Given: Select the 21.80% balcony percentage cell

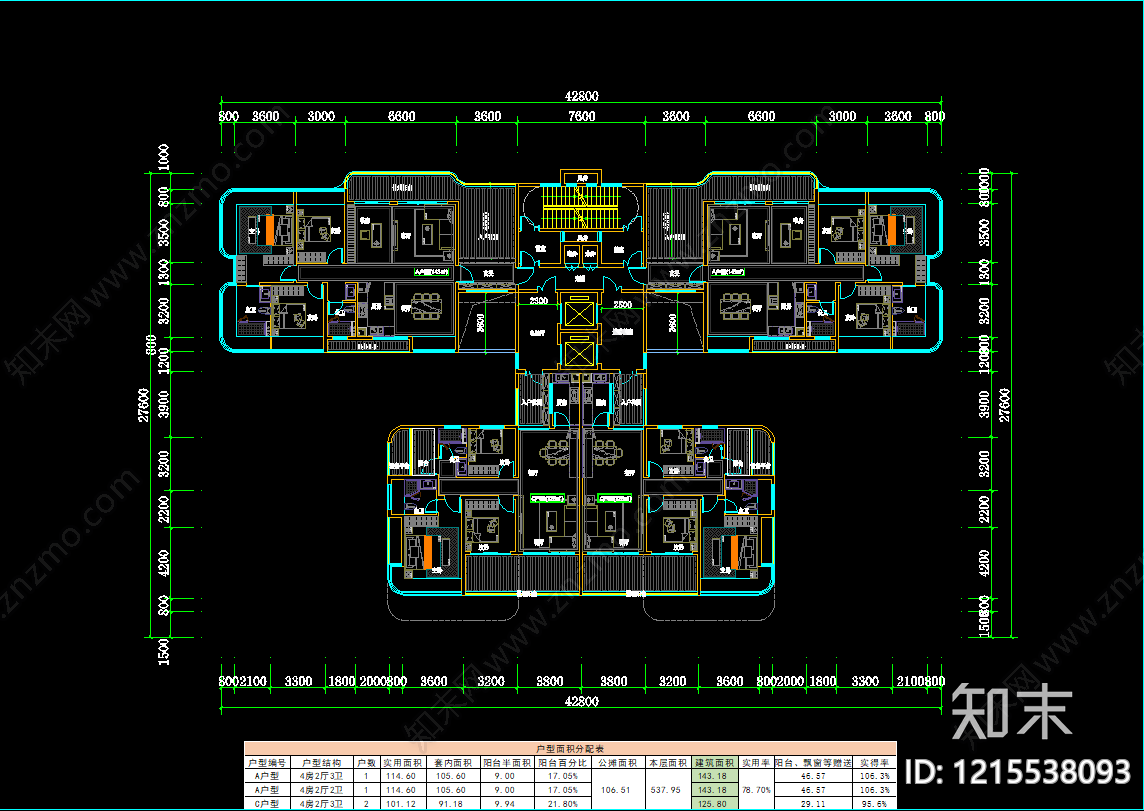Looking at the screenshot, I should pos(563,803).
